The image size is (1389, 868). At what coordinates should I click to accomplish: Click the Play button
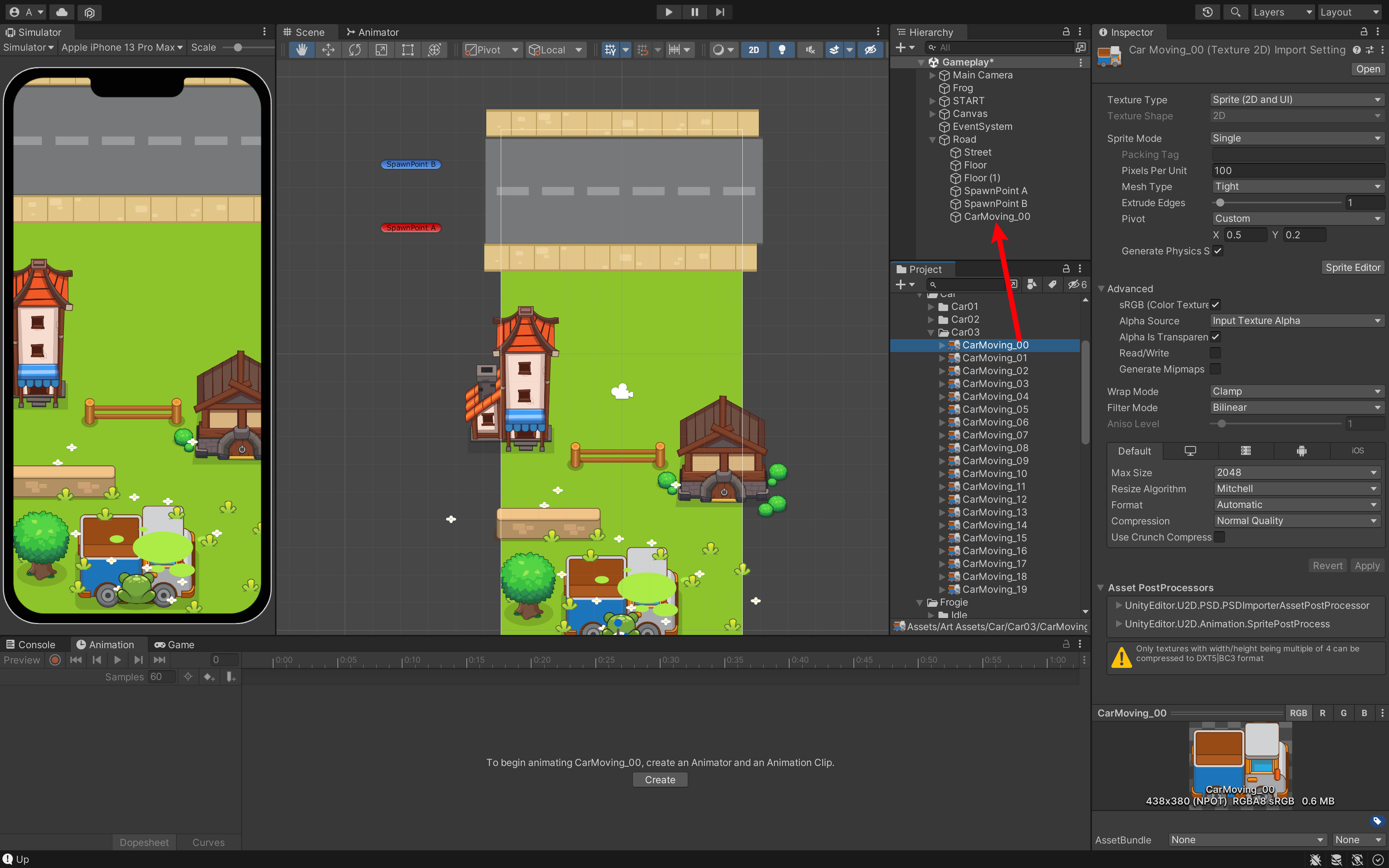click(669, 12)
